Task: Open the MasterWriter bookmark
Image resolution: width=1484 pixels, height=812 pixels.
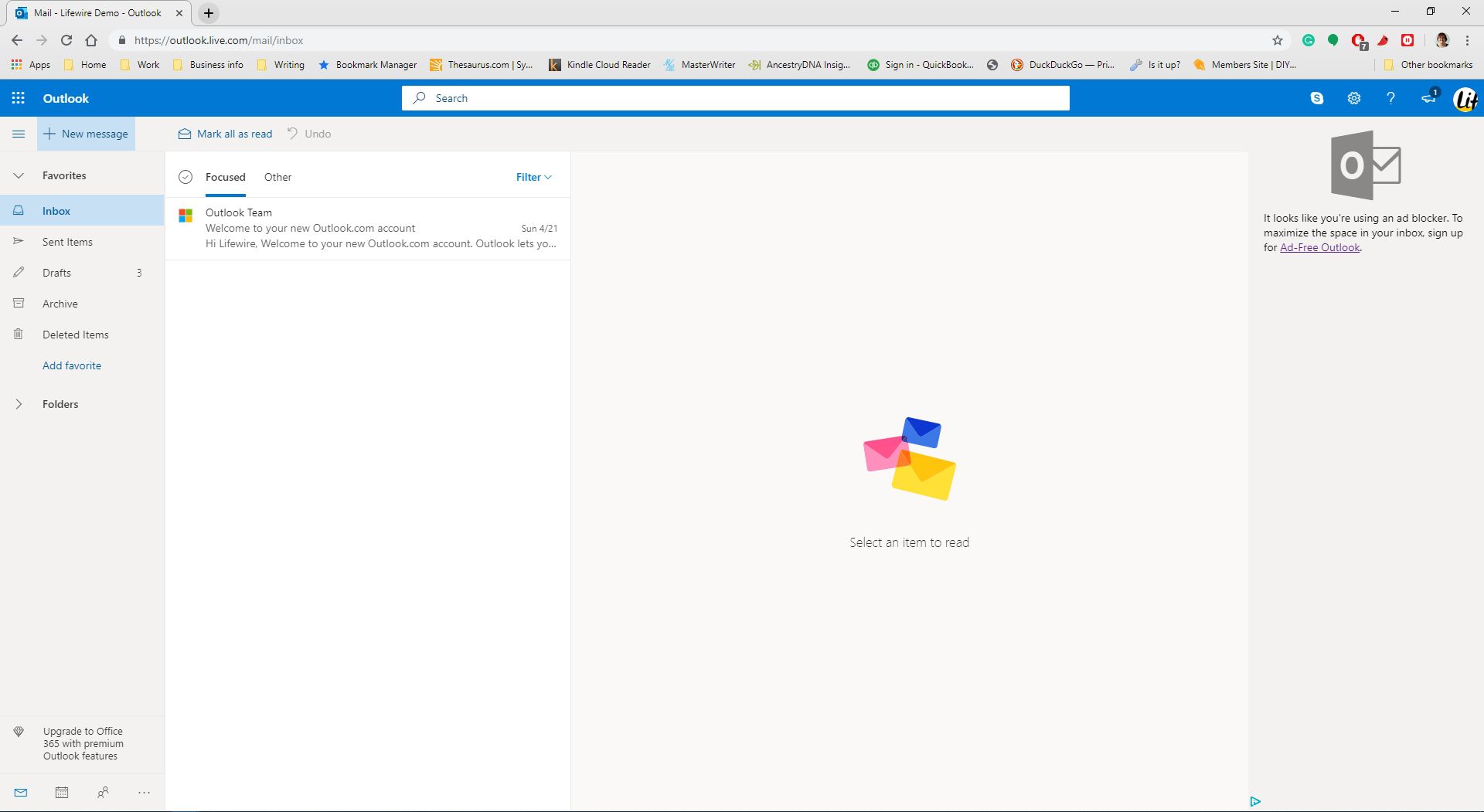Action: (699, 65)
